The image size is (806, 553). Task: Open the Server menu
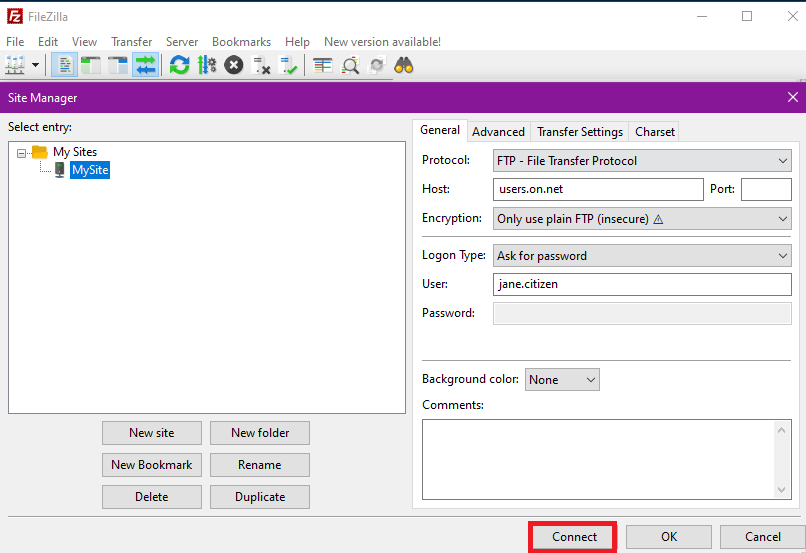click(x=182, y=42)
